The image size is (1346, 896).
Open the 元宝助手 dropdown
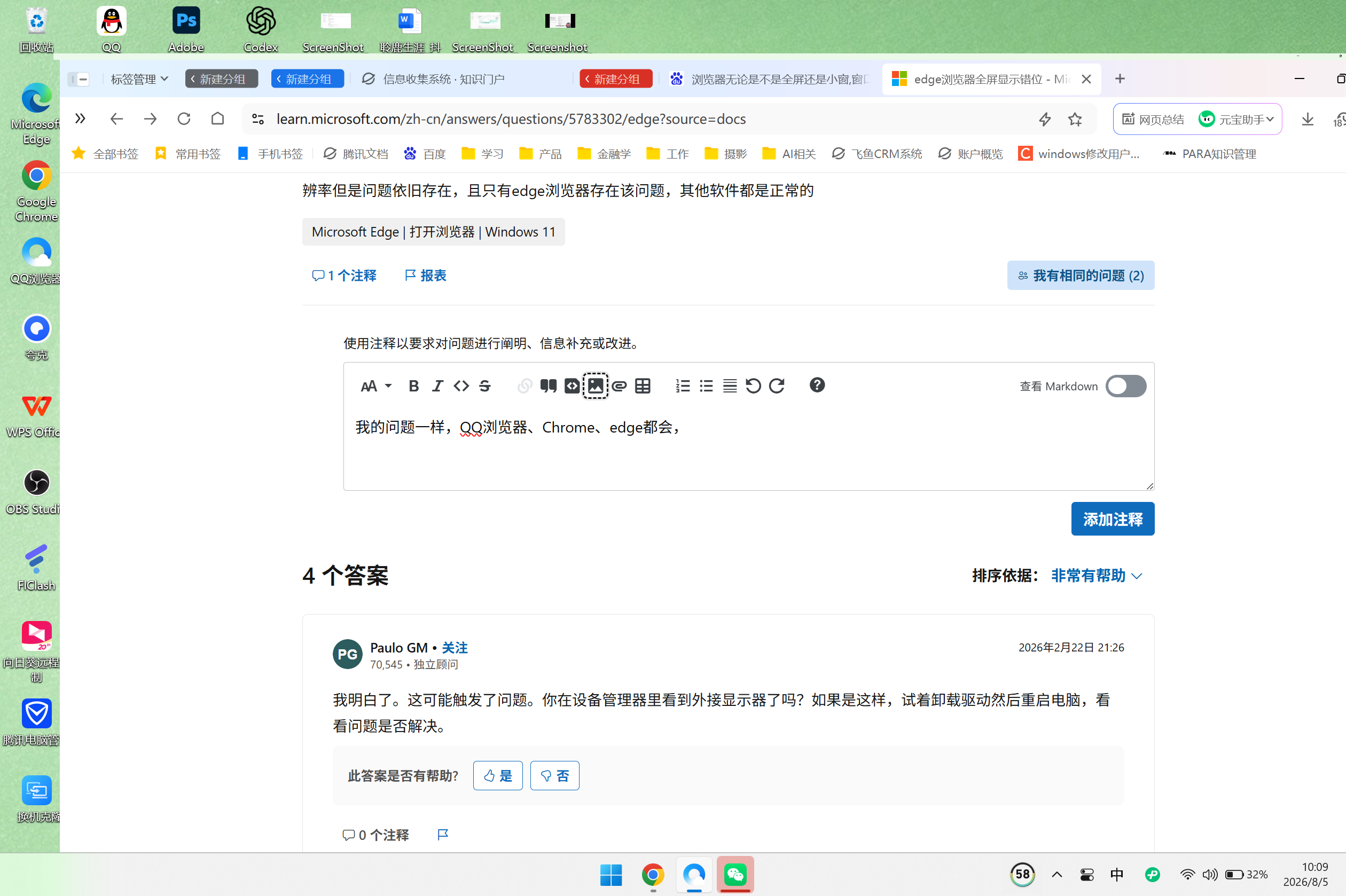(x=1237, y=119)
